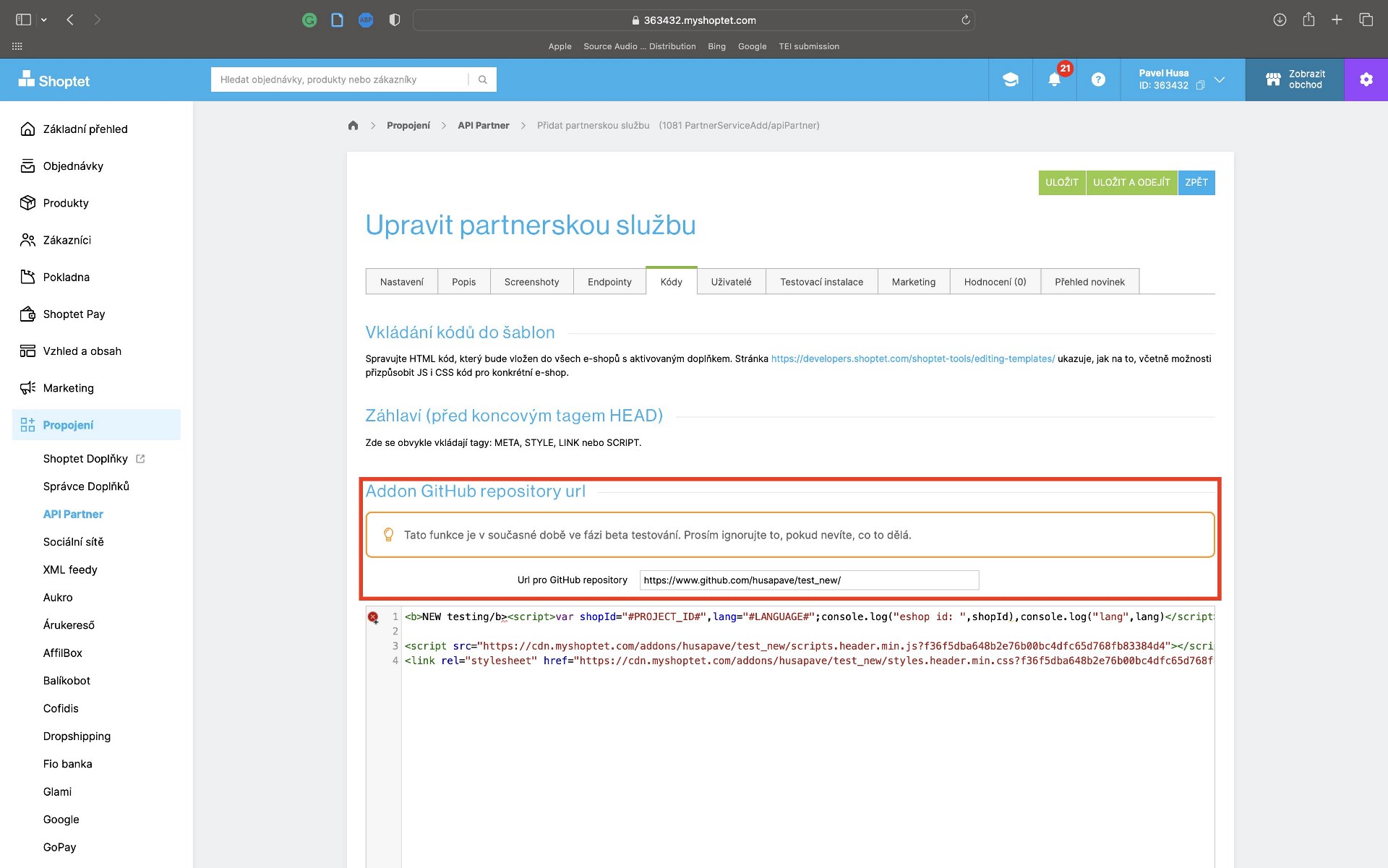Click the Shoptet logo
Screen dimensions: 1388x868
(x=54, y=80)
